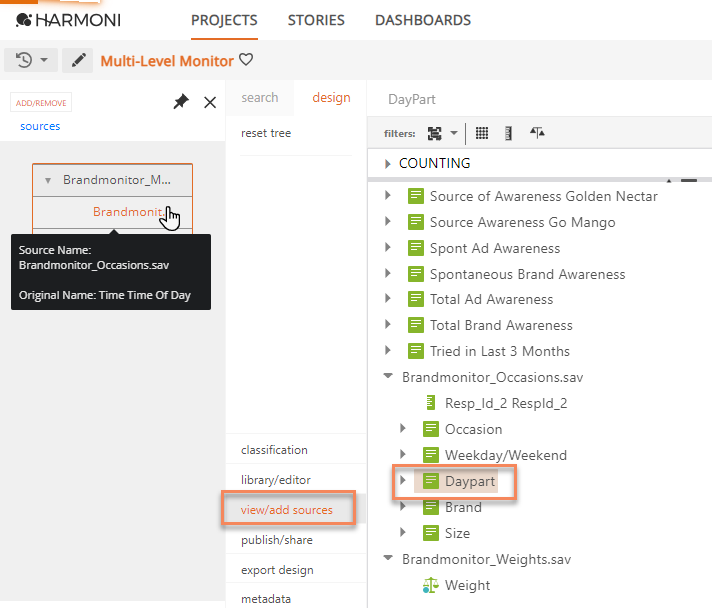
Task: Click the Spont Ad Awareness icon
Action: tap(415, 247)
